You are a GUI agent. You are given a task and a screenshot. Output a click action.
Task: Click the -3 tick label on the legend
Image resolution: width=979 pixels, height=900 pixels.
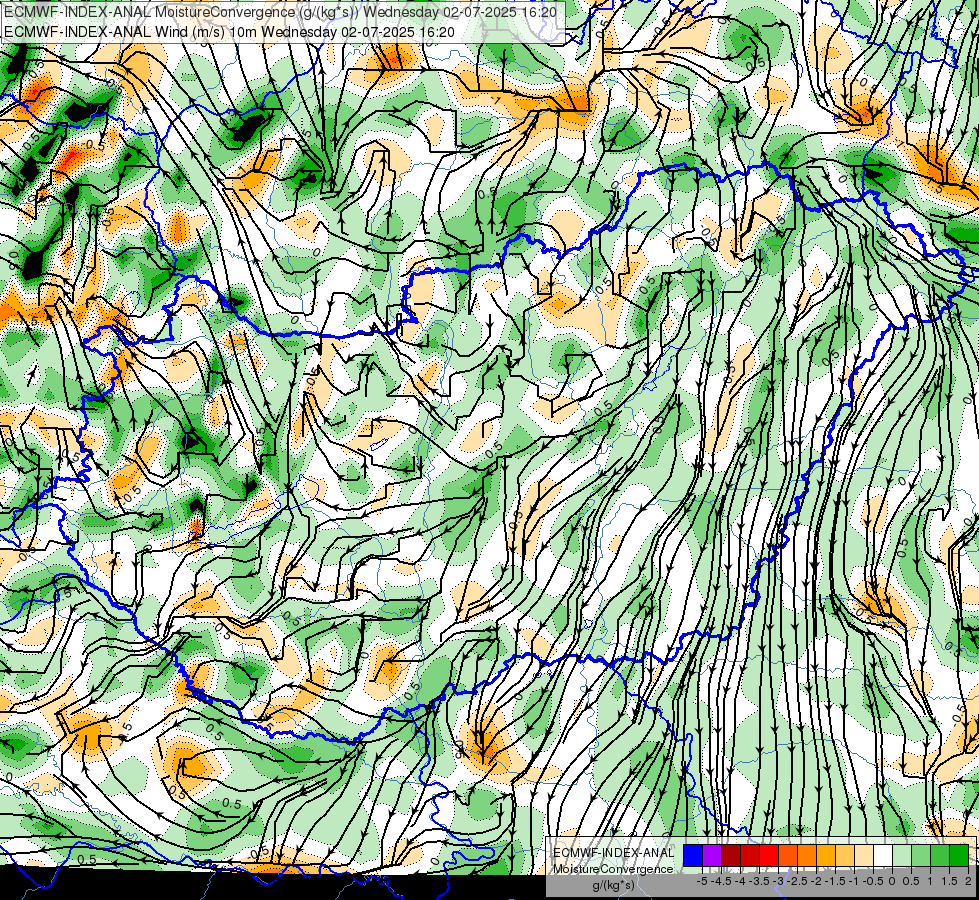(778, 881)
